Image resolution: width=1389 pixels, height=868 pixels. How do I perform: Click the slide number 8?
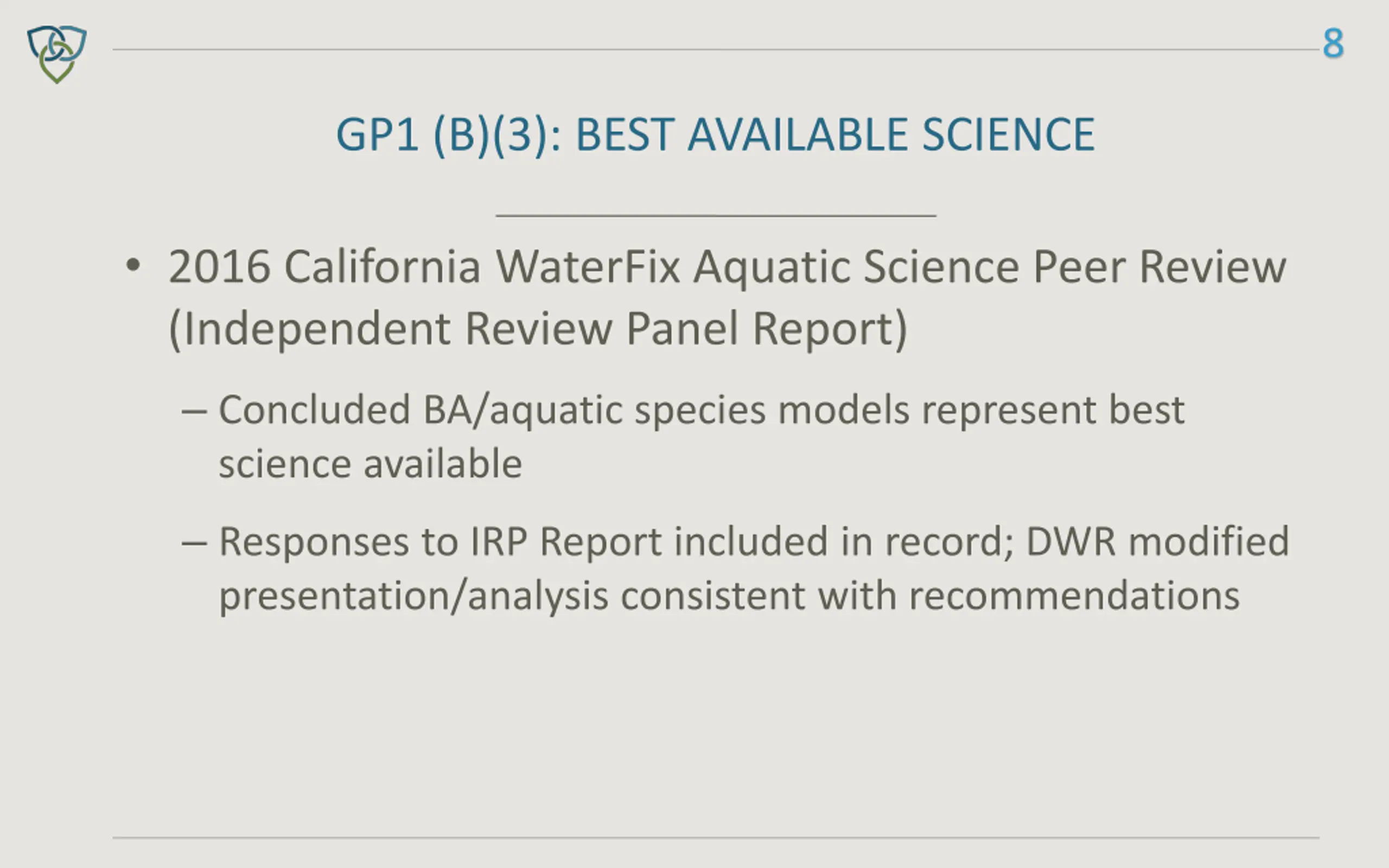pyautogui.click(x=1333, y=43)
